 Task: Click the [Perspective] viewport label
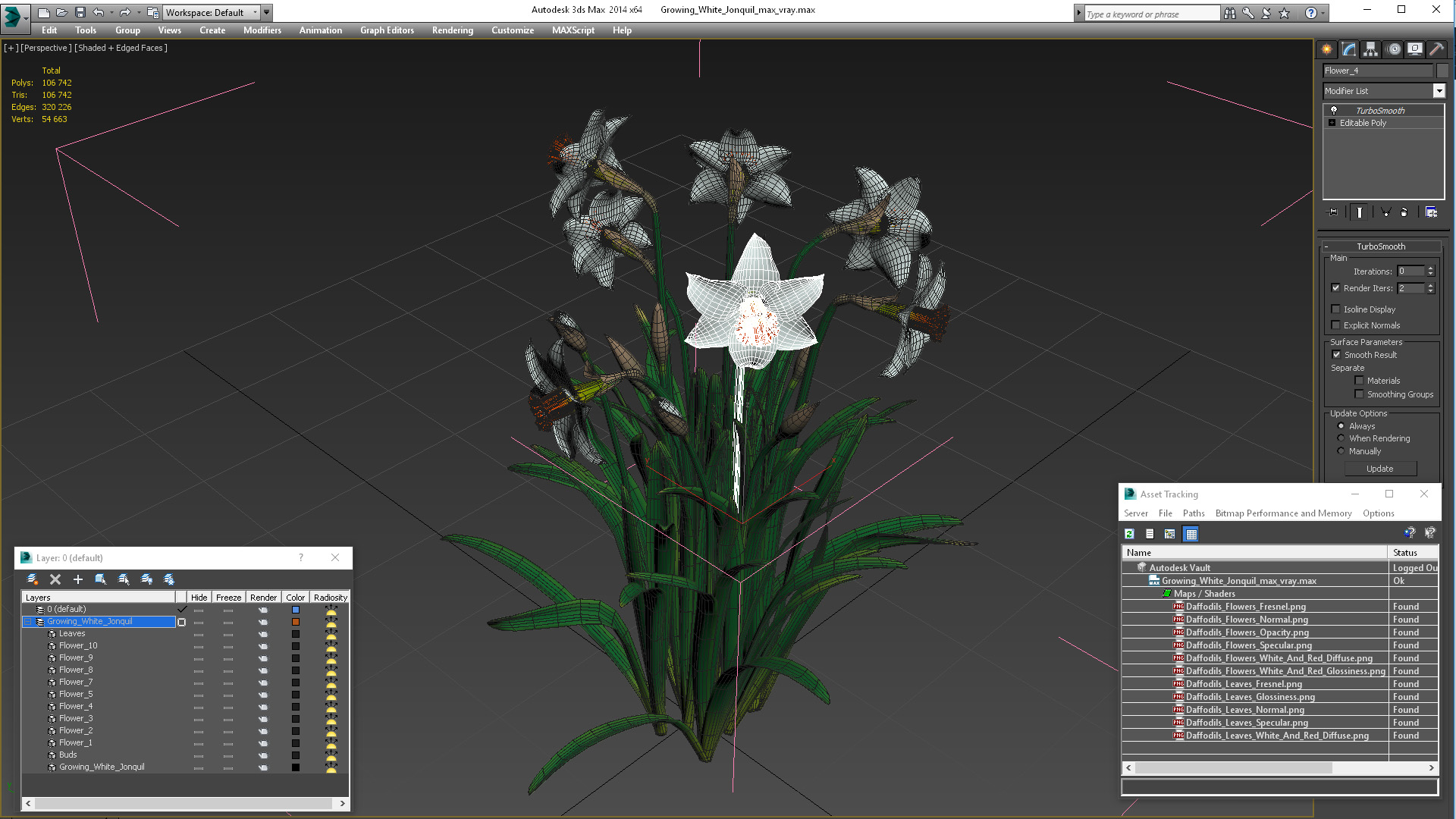(46, 48)
